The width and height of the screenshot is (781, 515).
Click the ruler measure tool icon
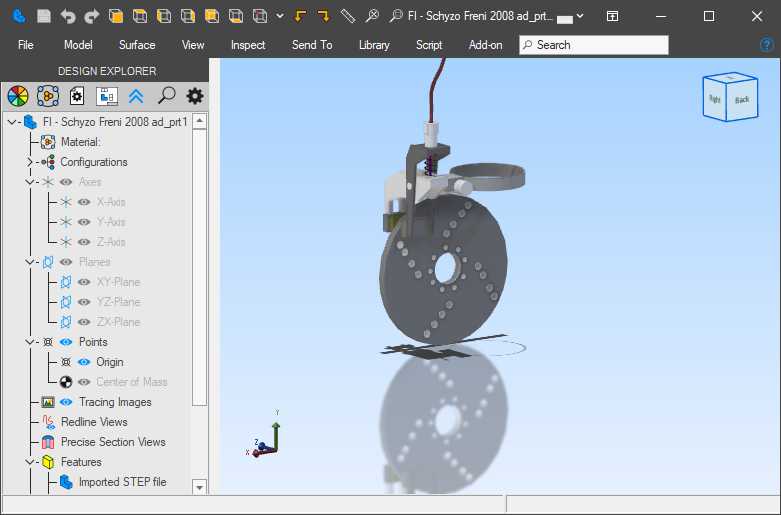click(x=347, y=16)
